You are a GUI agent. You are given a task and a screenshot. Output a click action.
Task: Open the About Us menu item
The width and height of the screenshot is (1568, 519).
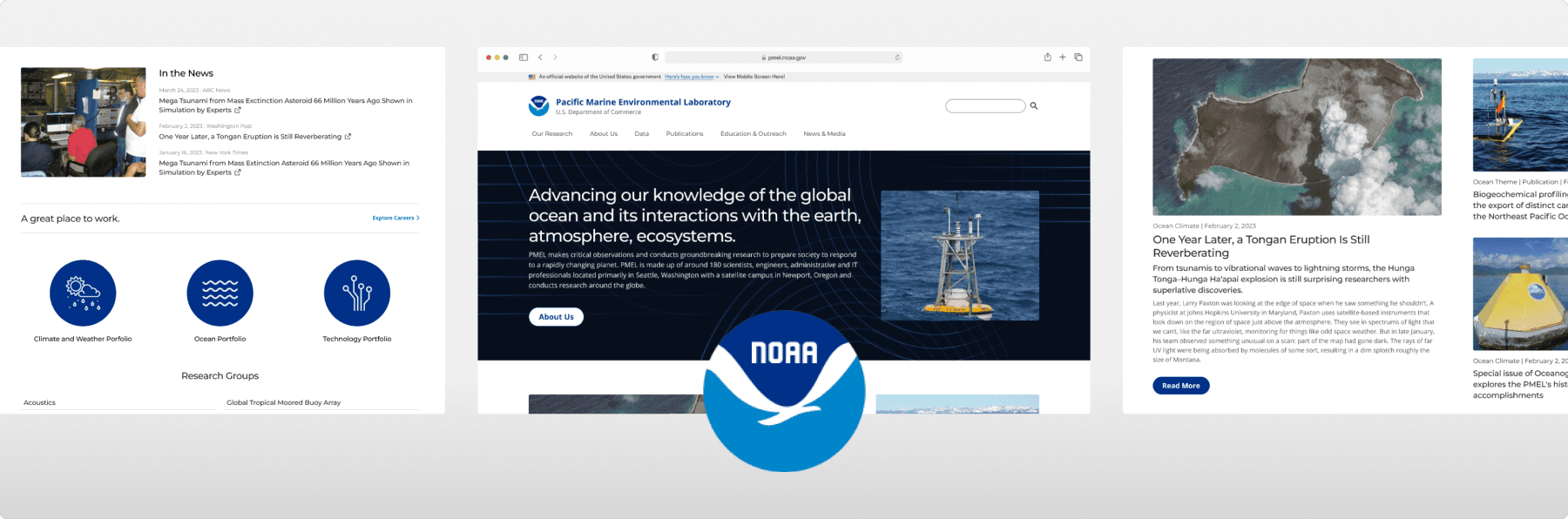point(604,134)
